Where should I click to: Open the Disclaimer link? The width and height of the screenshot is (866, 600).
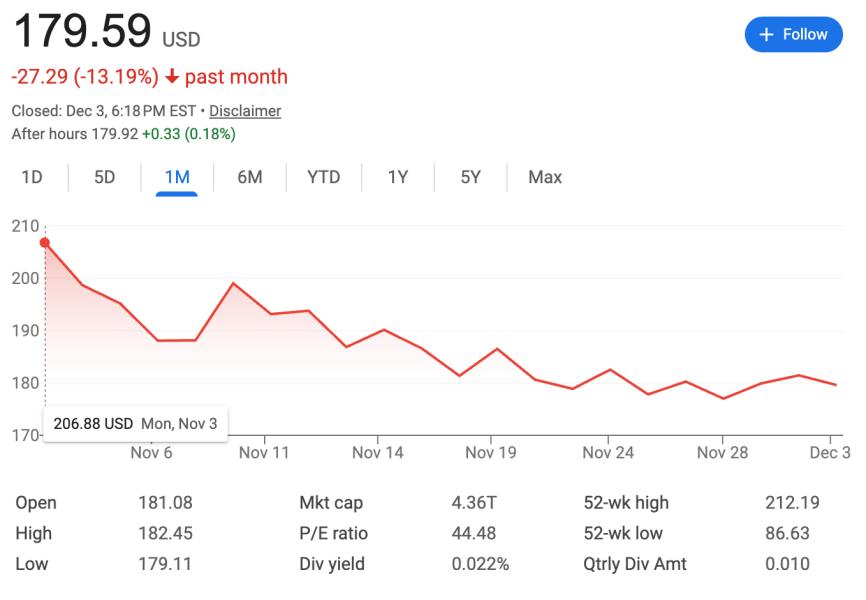click(245, 111)
